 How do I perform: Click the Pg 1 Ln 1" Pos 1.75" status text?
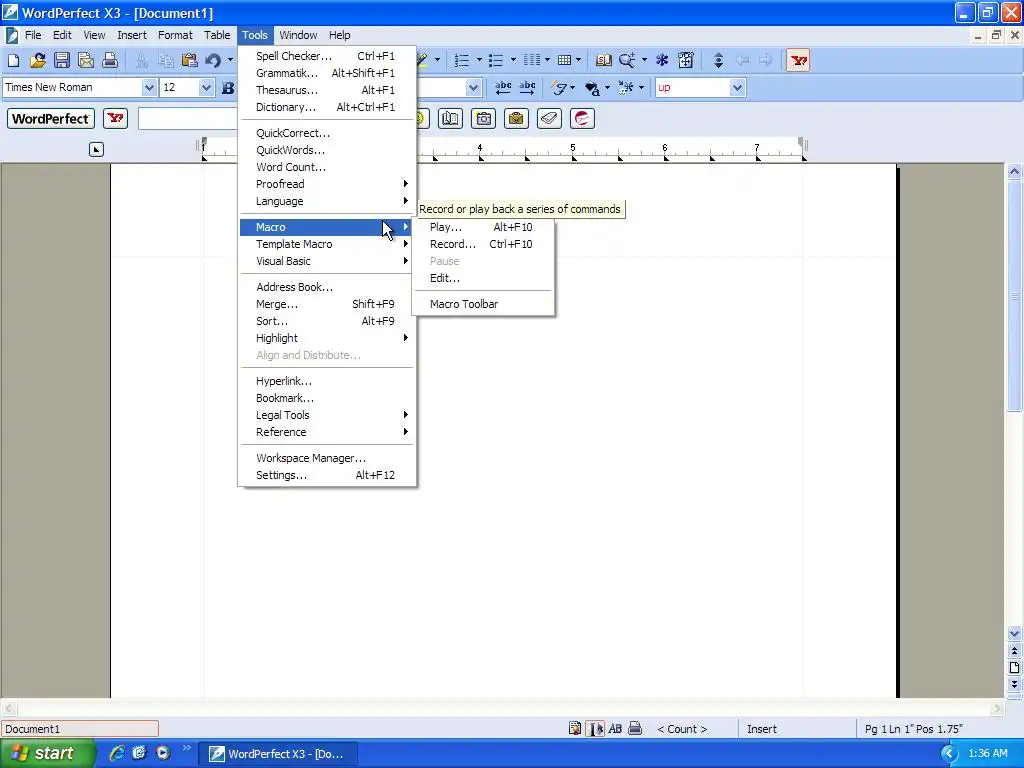(914, 729)
